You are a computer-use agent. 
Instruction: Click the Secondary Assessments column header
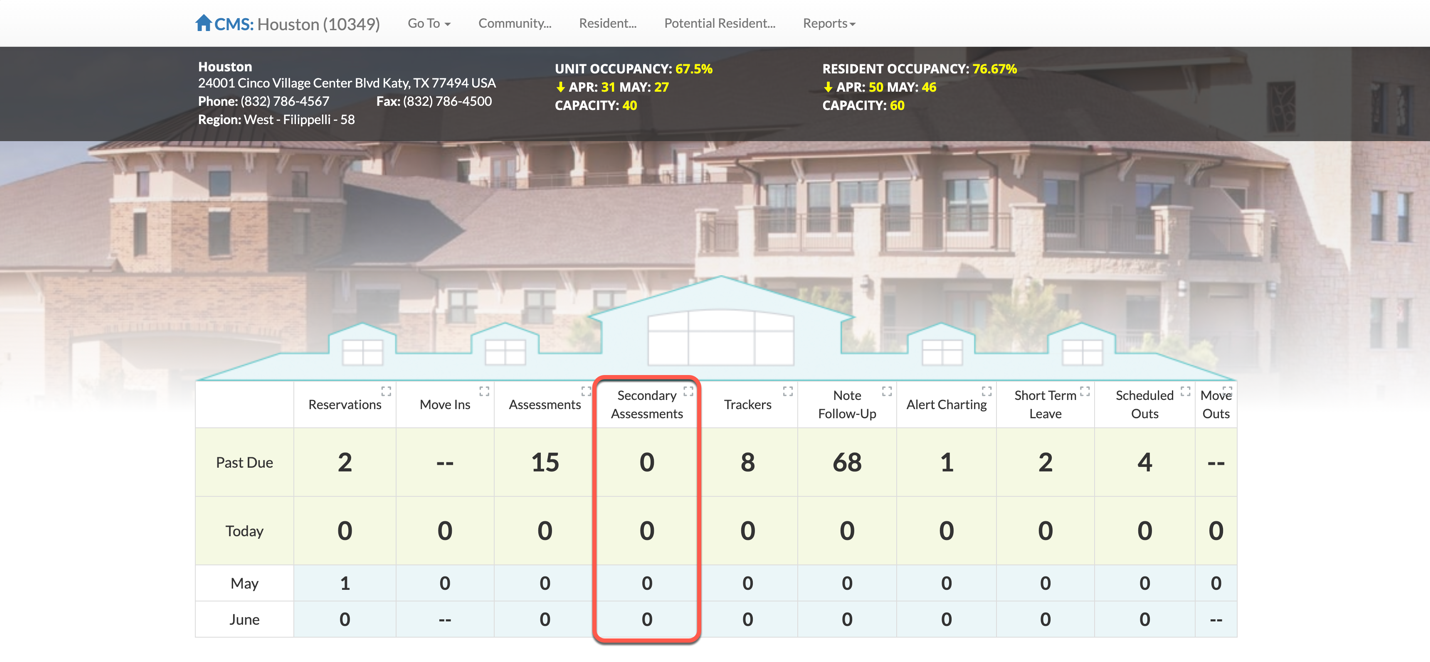coord(647,404)
